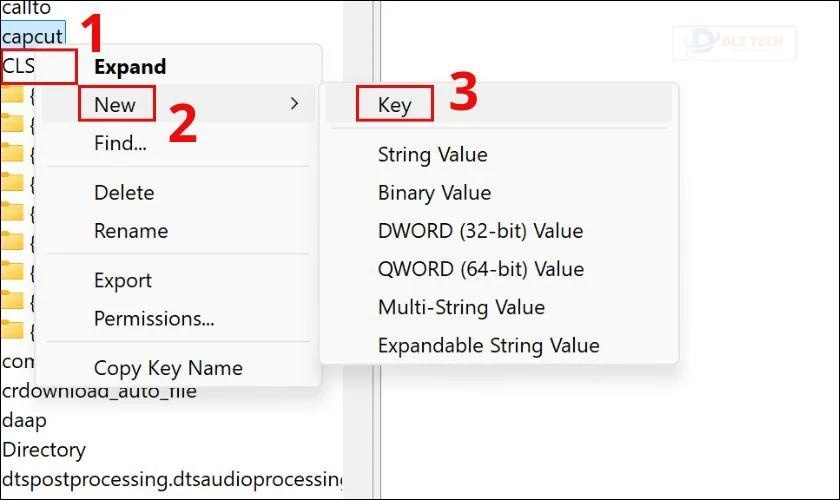Create a QWORD (64-bit) Value

481,269
